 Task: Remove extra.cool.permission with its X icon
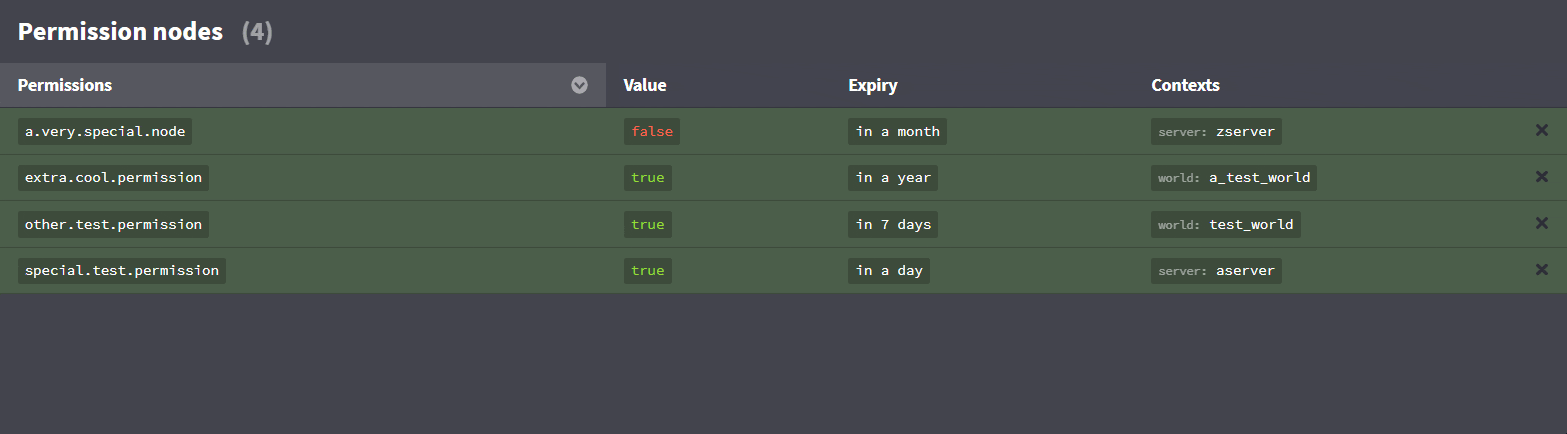1541,178
